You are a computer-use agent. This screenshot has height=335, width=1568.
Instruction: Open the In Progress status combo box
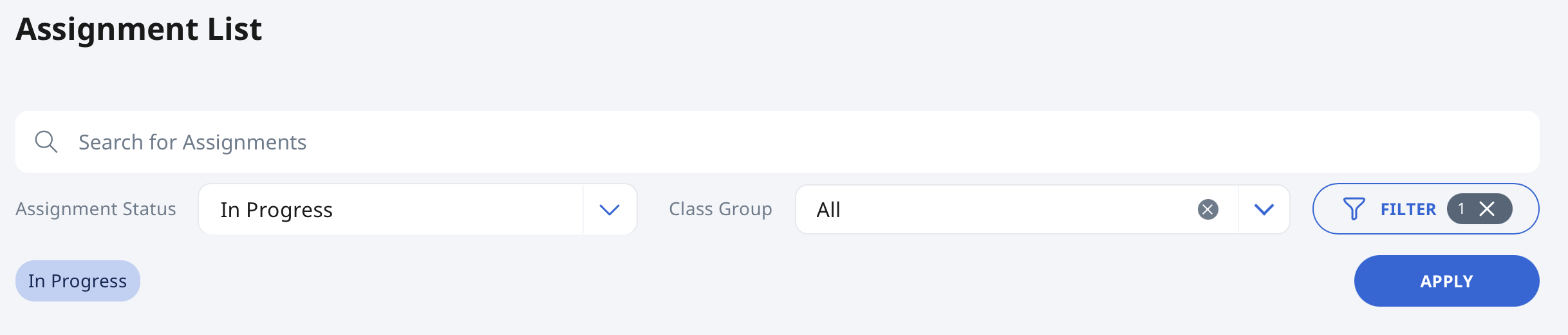pyautogui.click(x=418, y=209)
